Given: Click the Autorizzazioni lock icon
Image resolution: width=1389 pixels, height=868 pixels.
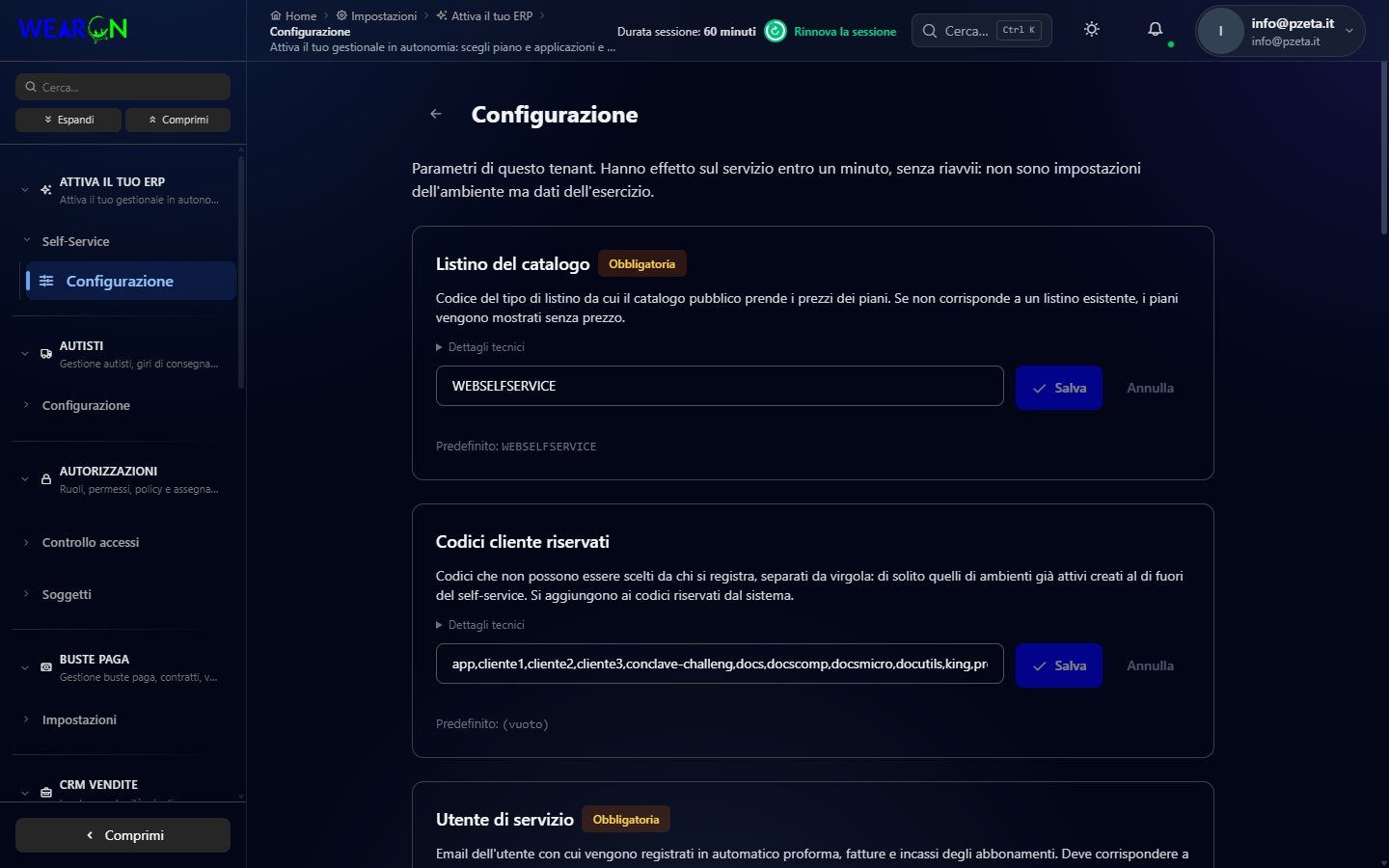Looking at the screenshot, I should pos(46,479).
